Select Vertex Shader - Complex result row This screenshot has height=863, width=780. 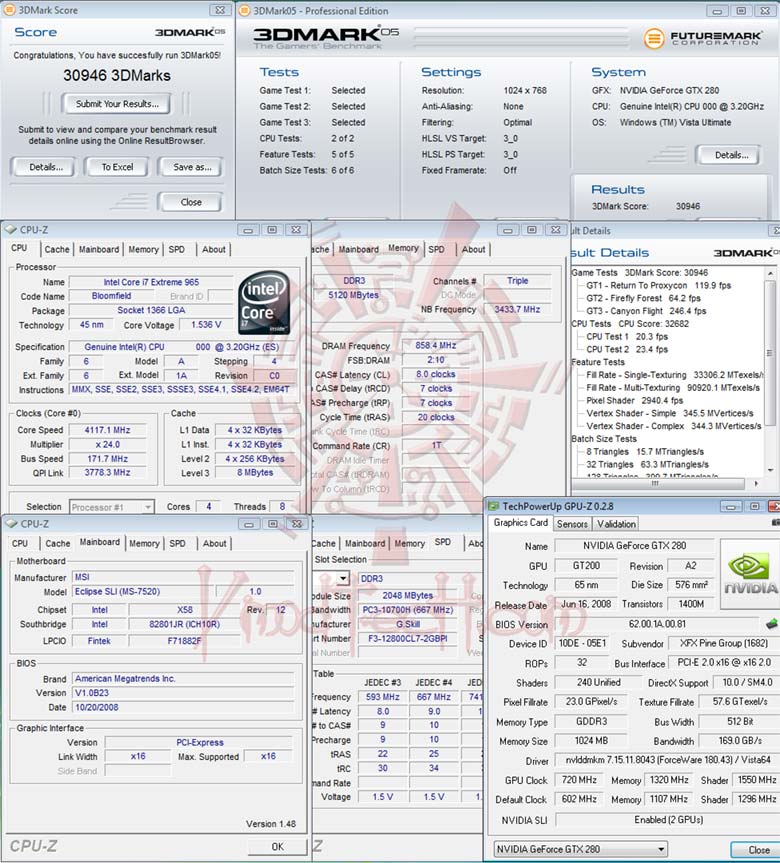[x=674, y=426]
